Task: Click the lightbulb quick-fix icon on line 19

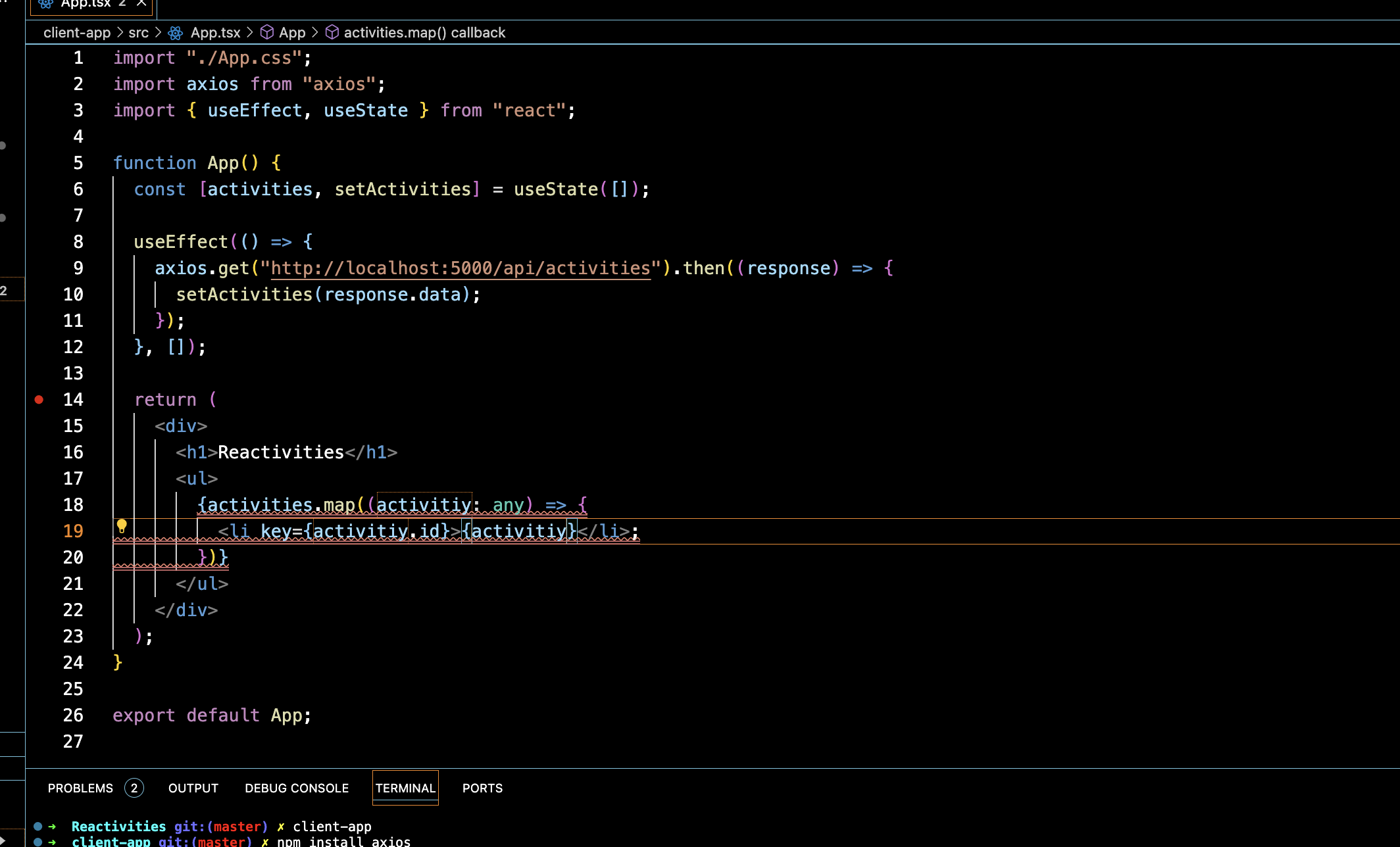Action: (x=122, y=526)
